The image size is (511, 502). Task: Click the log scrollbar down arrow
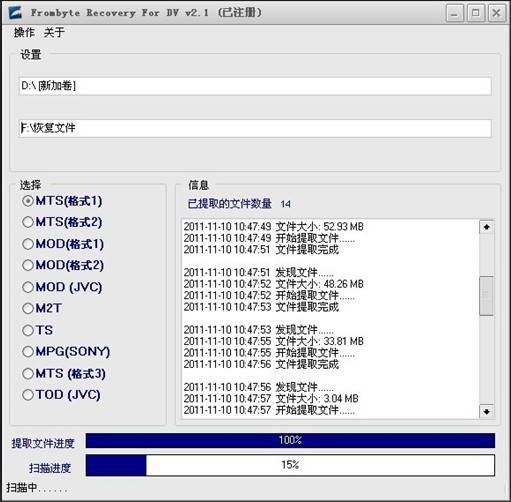coord(487,411)
